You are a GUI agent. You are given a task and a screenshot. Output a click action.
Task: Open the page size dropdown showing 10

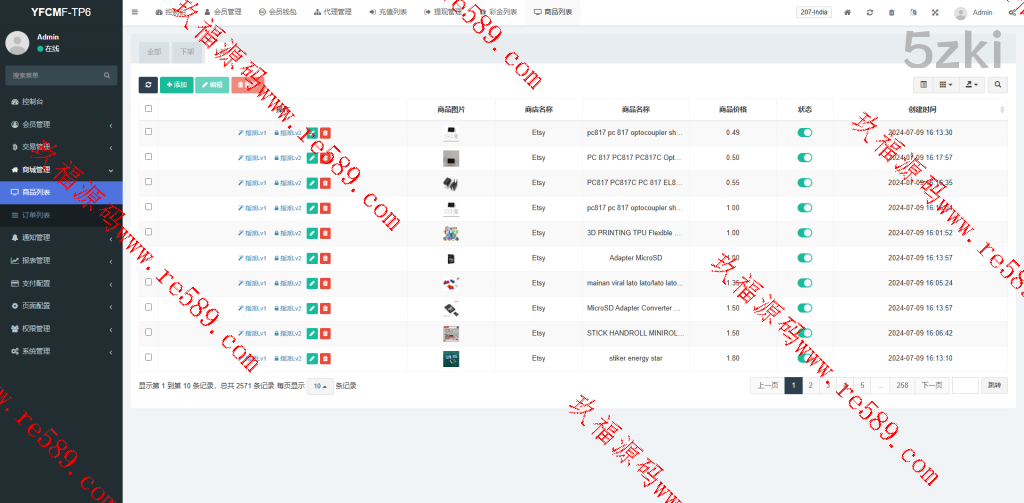click(x=320, y=386)
